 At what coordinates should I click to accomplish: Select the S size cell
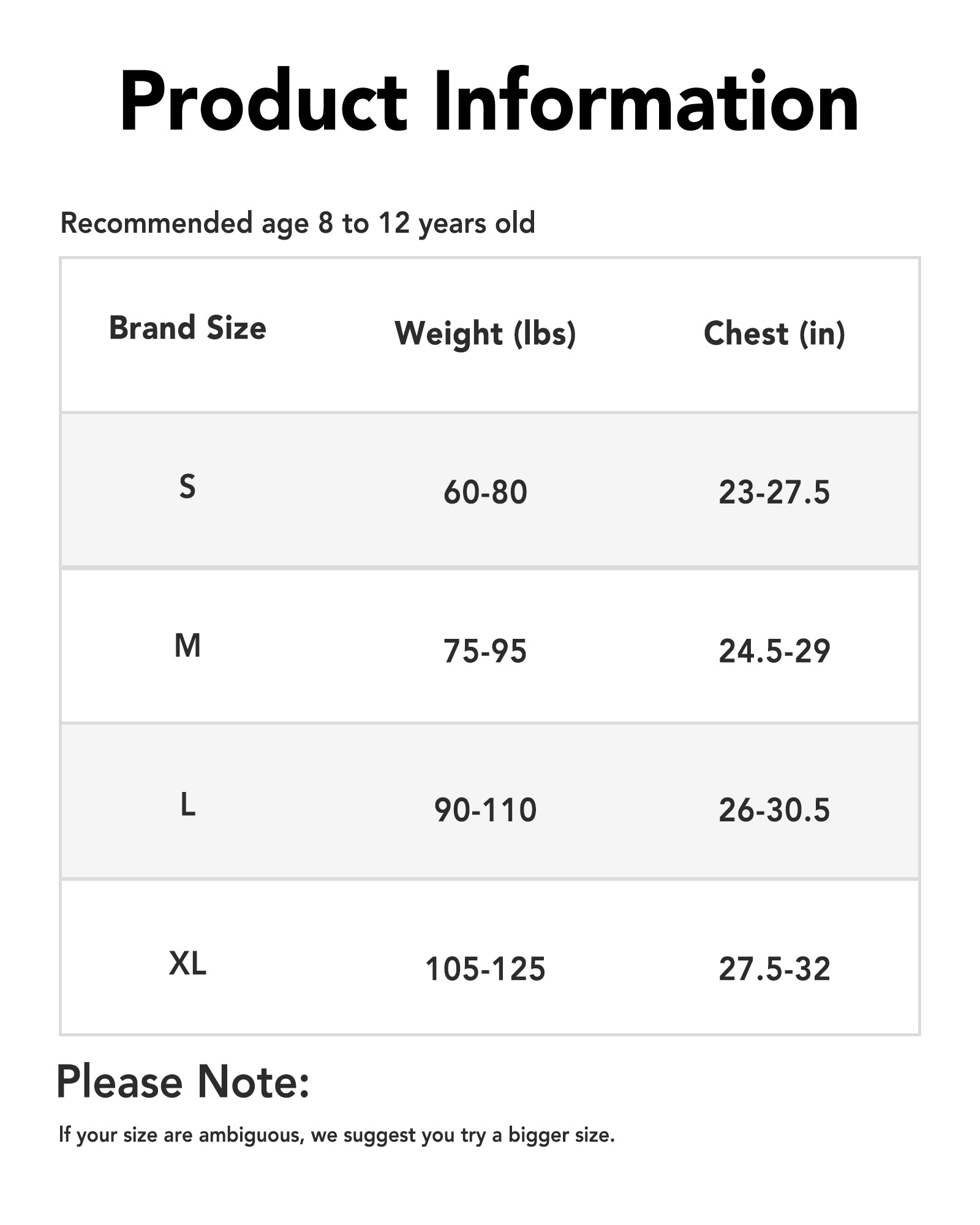tap(187, 488)
